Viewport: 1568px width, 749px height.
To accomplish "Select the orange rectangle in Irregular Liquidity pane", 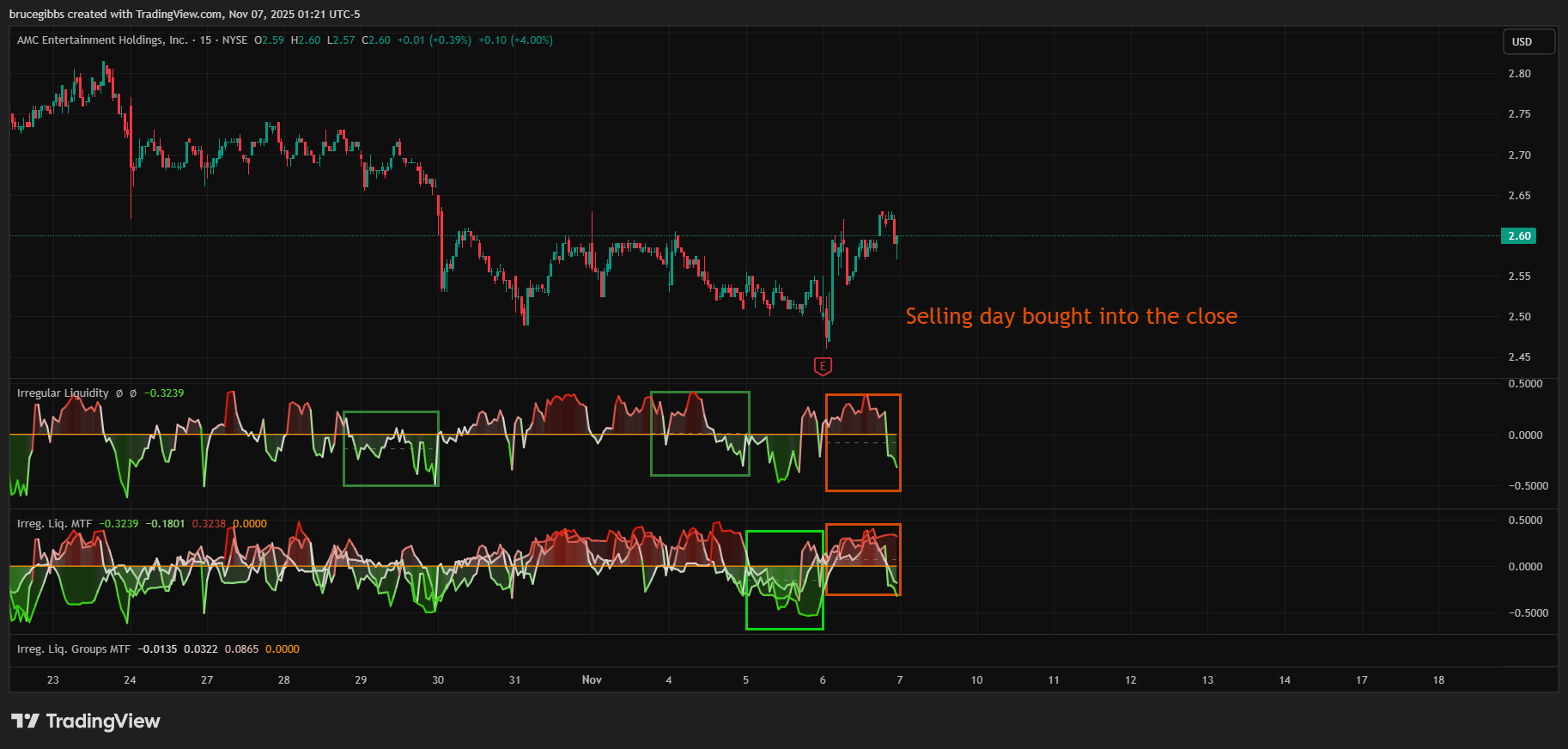I will point(863,395).
